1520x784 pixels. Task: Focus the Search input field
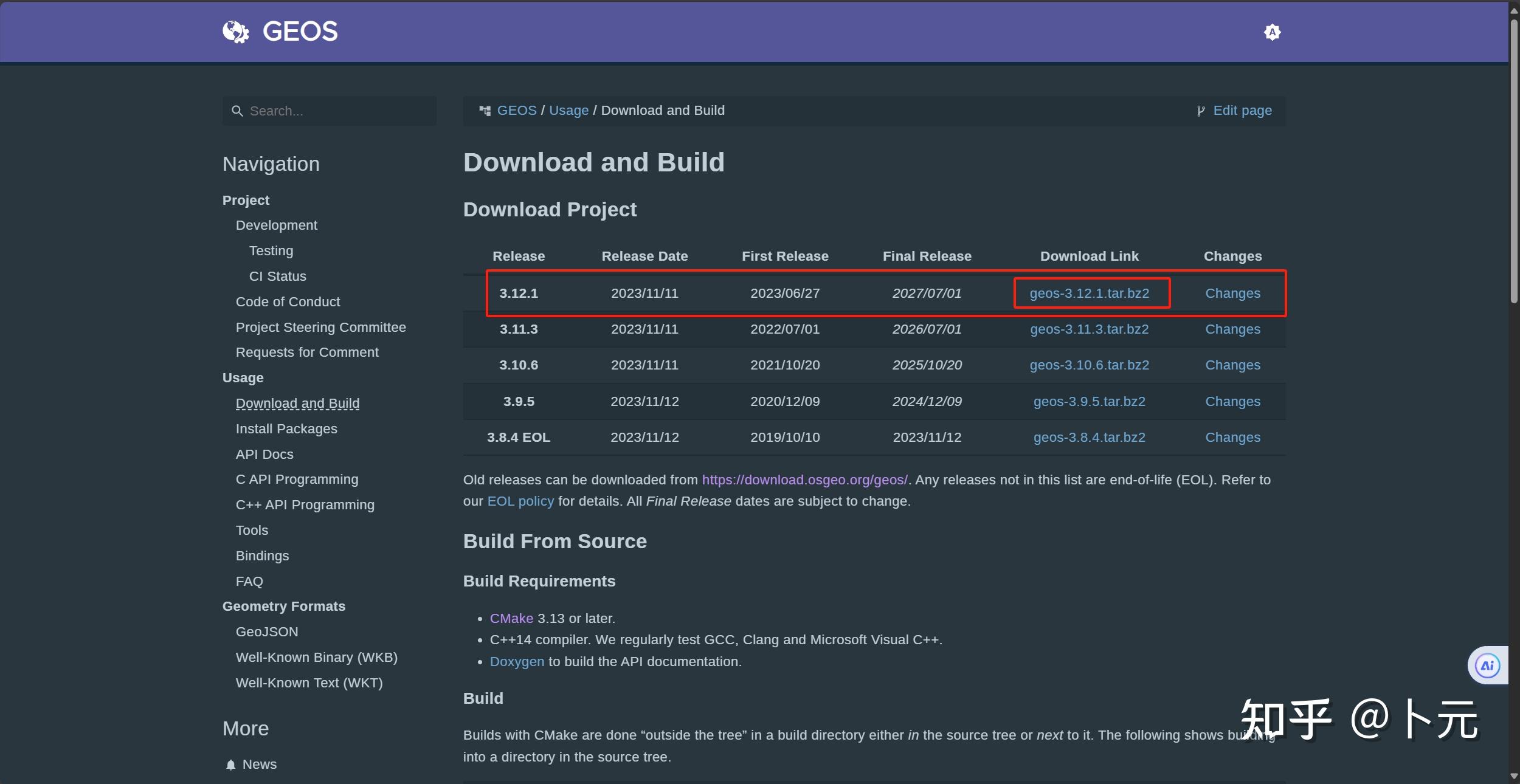[x=340, y=111]
